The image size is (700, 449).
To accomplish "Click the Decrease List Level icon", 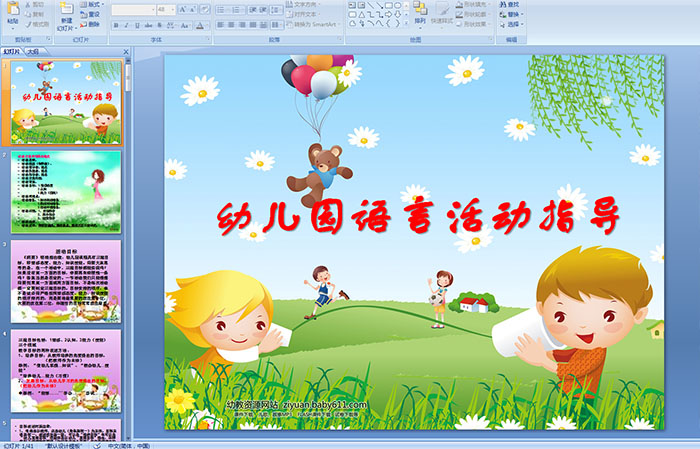I will point(253,9).
